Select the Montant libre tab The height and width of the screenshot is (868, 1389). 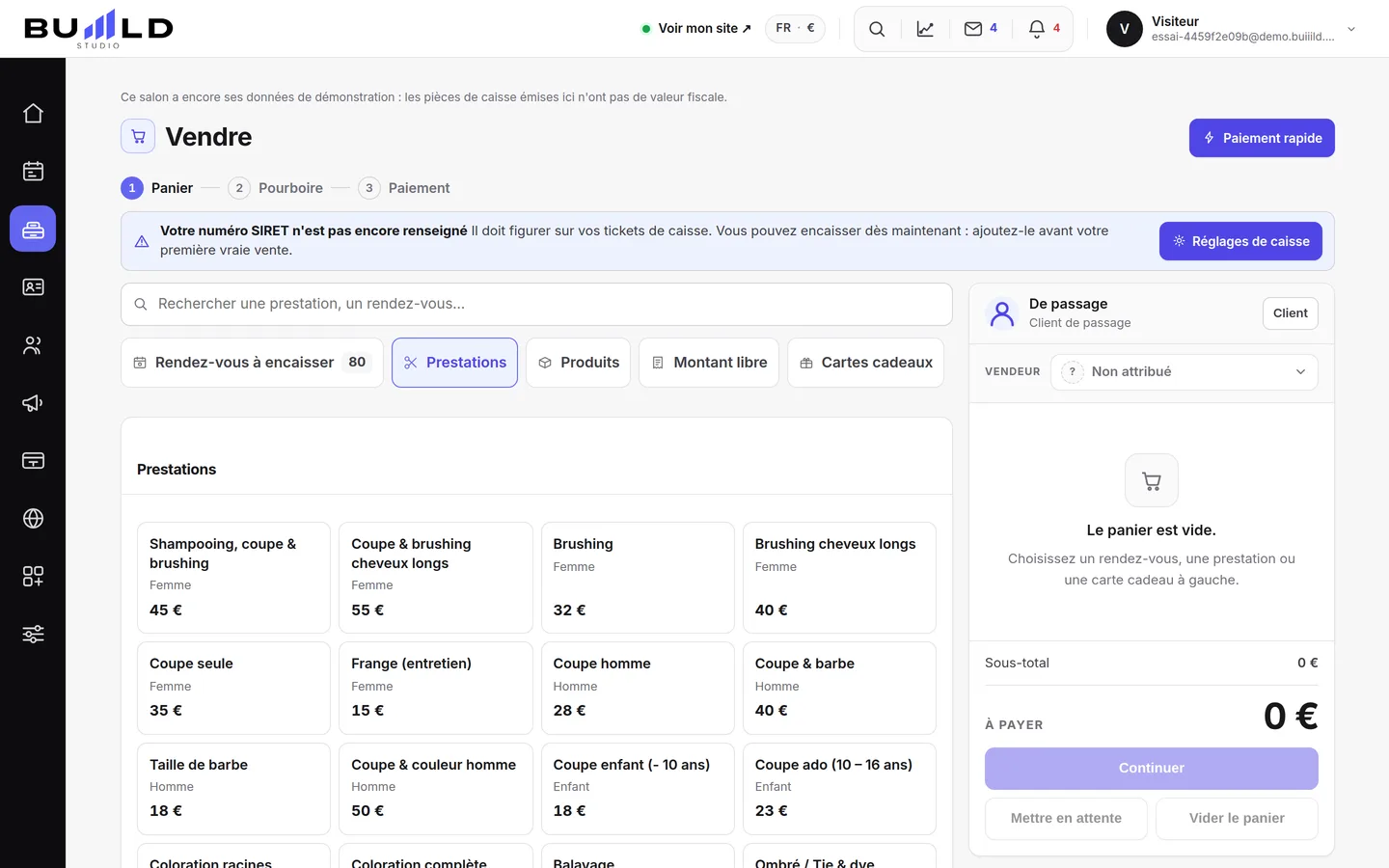tap(709, 363)
